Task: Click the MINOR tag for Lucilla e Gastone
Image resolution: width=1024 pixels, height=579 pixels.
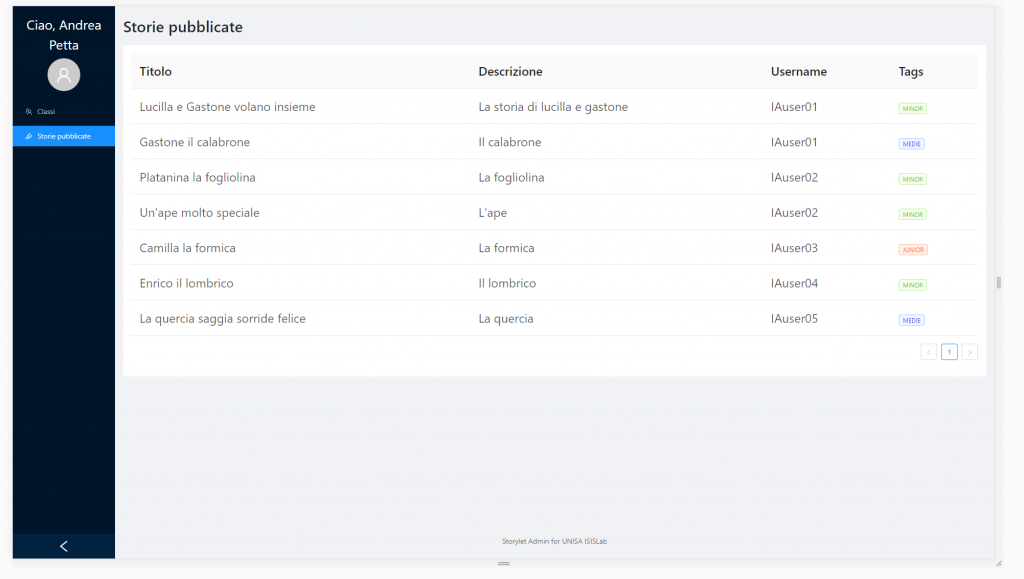Action: point(912,108)
